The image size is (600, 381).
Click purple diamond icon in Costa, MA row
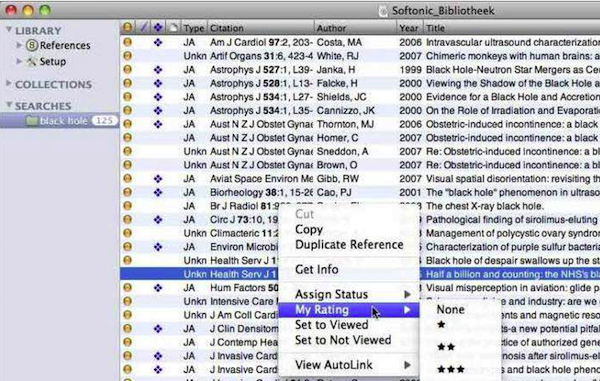click(158, 42)
